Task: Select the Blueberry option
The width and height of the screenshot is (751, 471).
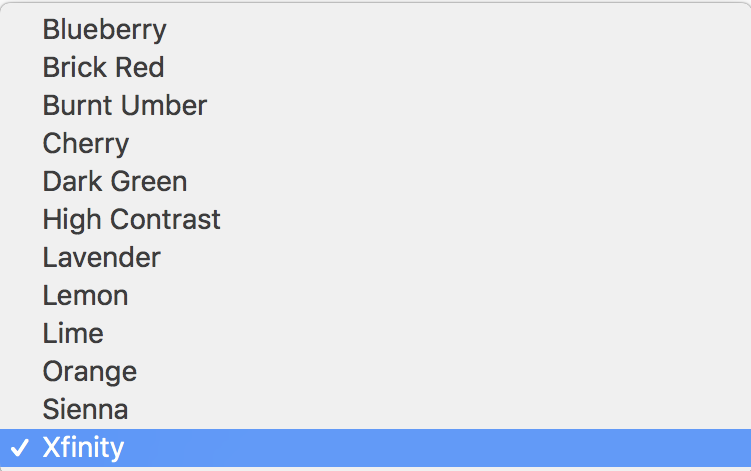Action: click(104, 30)
